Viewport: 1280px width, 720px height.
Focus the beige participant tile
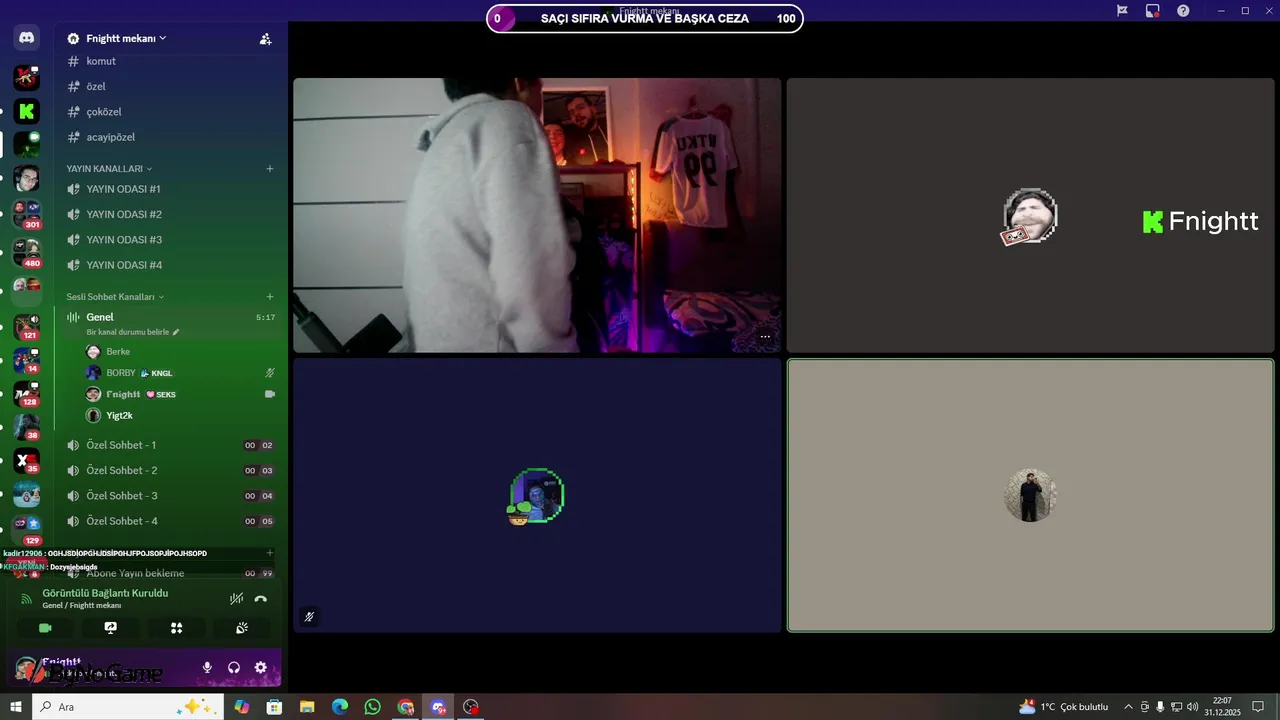(x=1030, y=495)
